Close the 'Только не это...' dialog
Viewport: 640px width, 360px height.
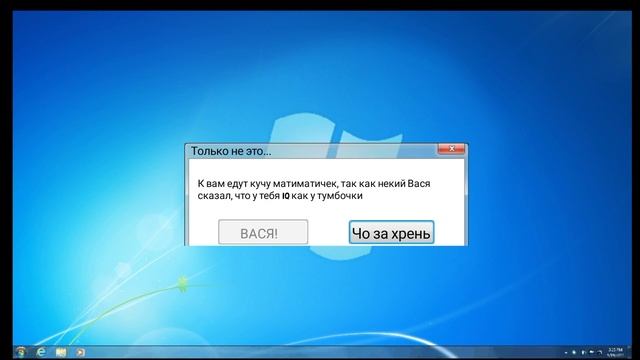(x=451, y=149)
